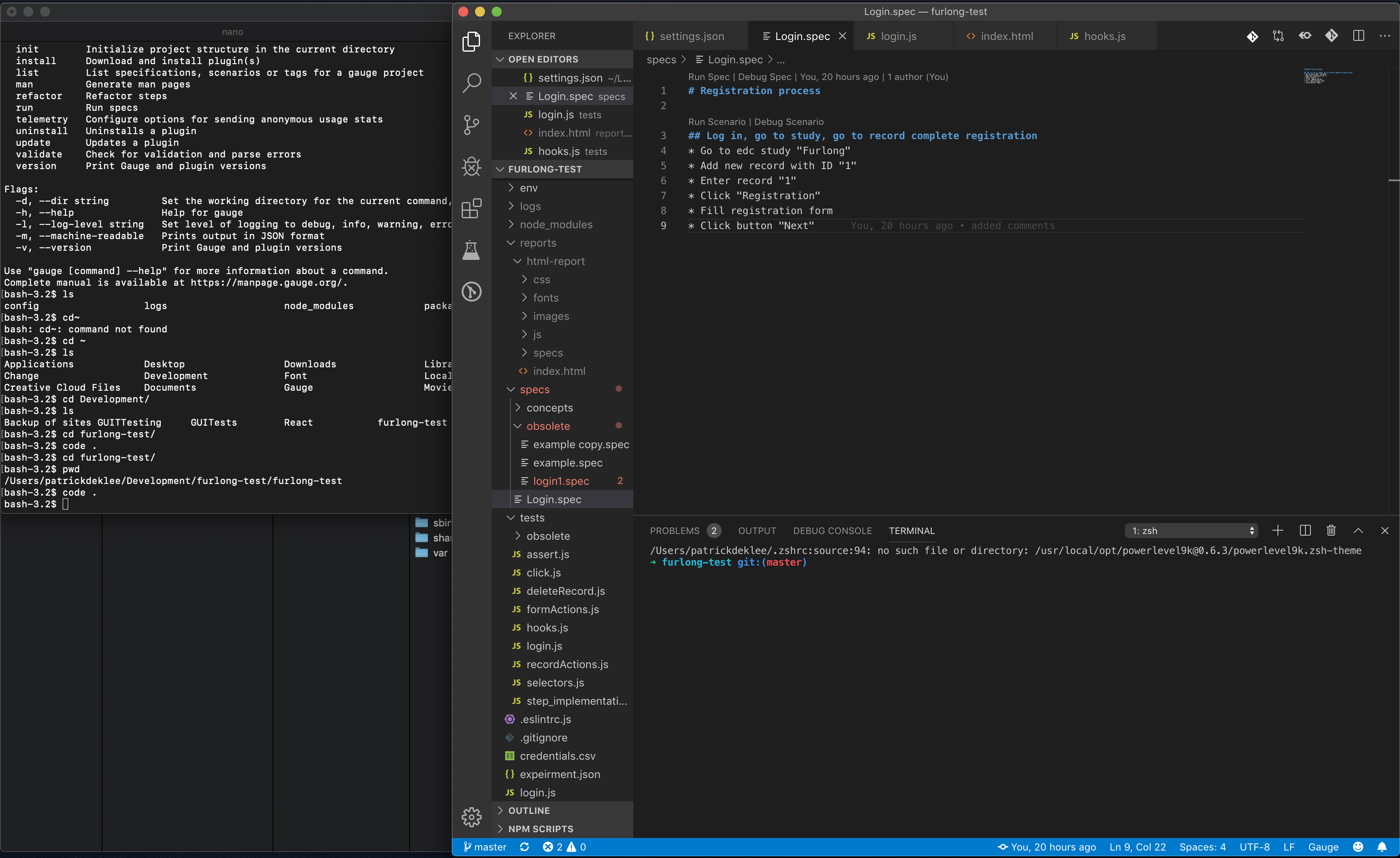Delete the active terminal with trash icon
Viewport: 1400px width, 858px height.
(x=1331, y=530)
